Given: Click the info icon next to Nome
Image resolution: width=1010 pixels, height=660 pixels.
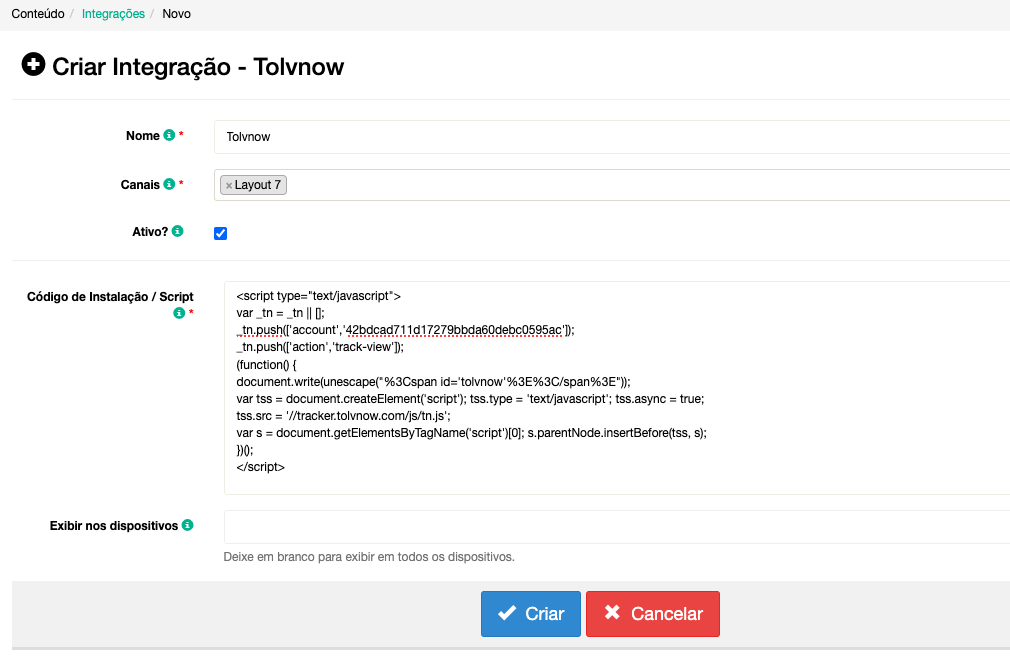Looking at the screenshot, I should click(169, 135).
